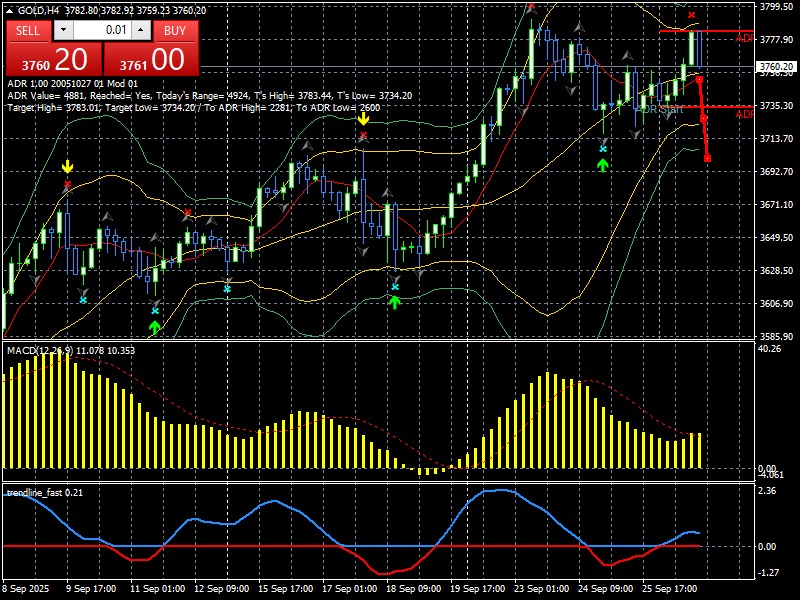Click the green buy arrow below 18 Sep low
800x600 pixels.
[394, 302]
